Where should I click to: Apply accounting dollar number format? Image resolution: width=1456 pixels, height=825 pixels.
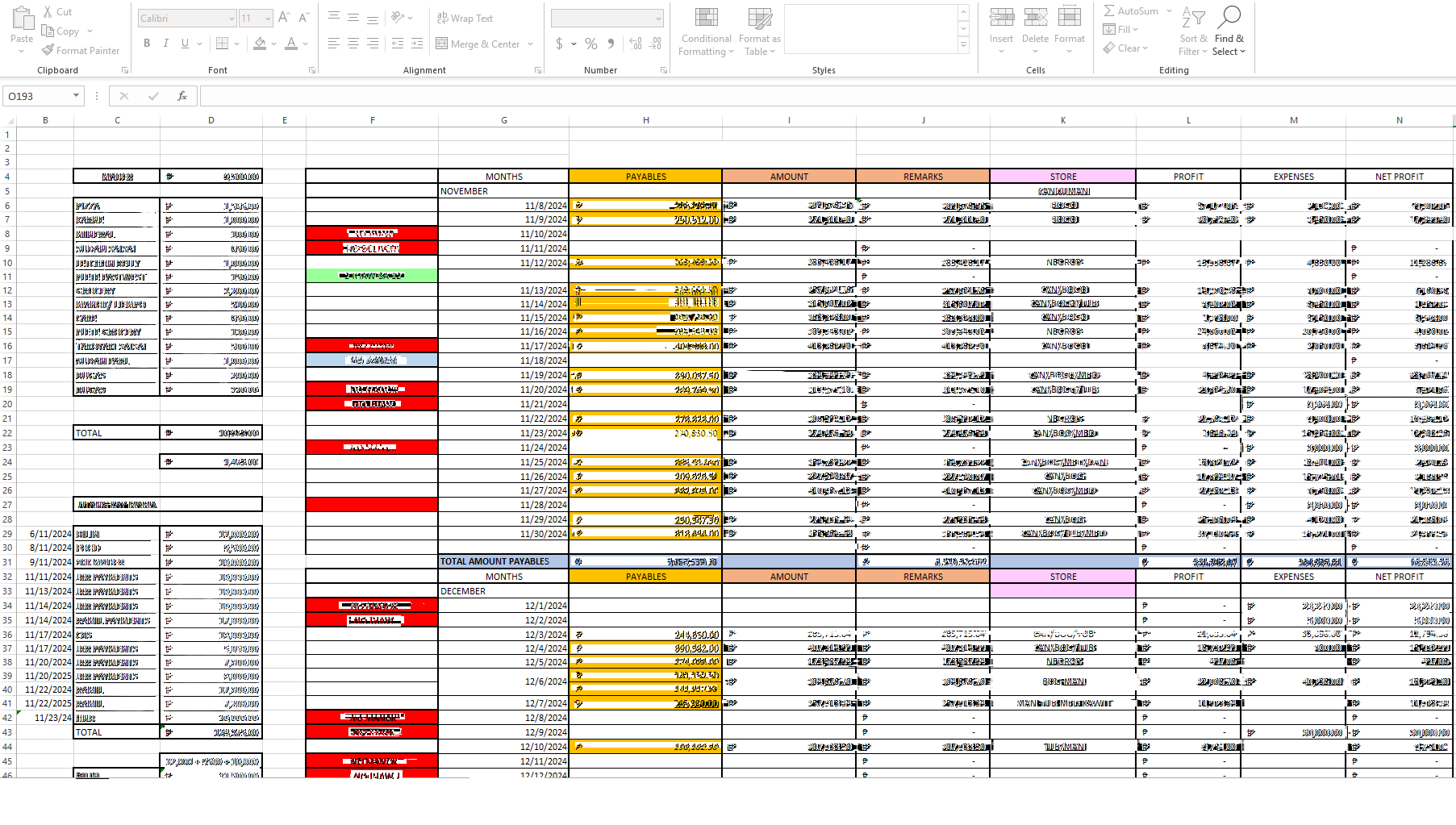[560, 44]
